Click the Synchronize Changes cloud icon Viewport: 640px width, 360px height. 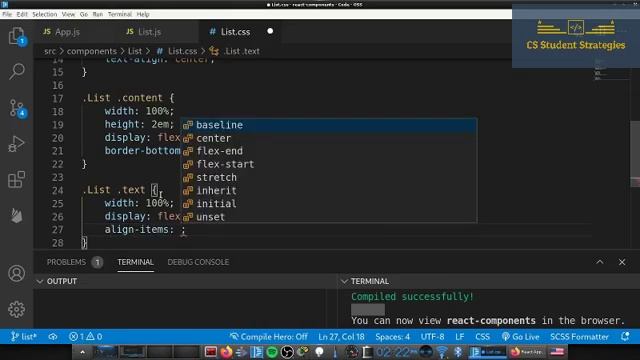coord(53,337)
